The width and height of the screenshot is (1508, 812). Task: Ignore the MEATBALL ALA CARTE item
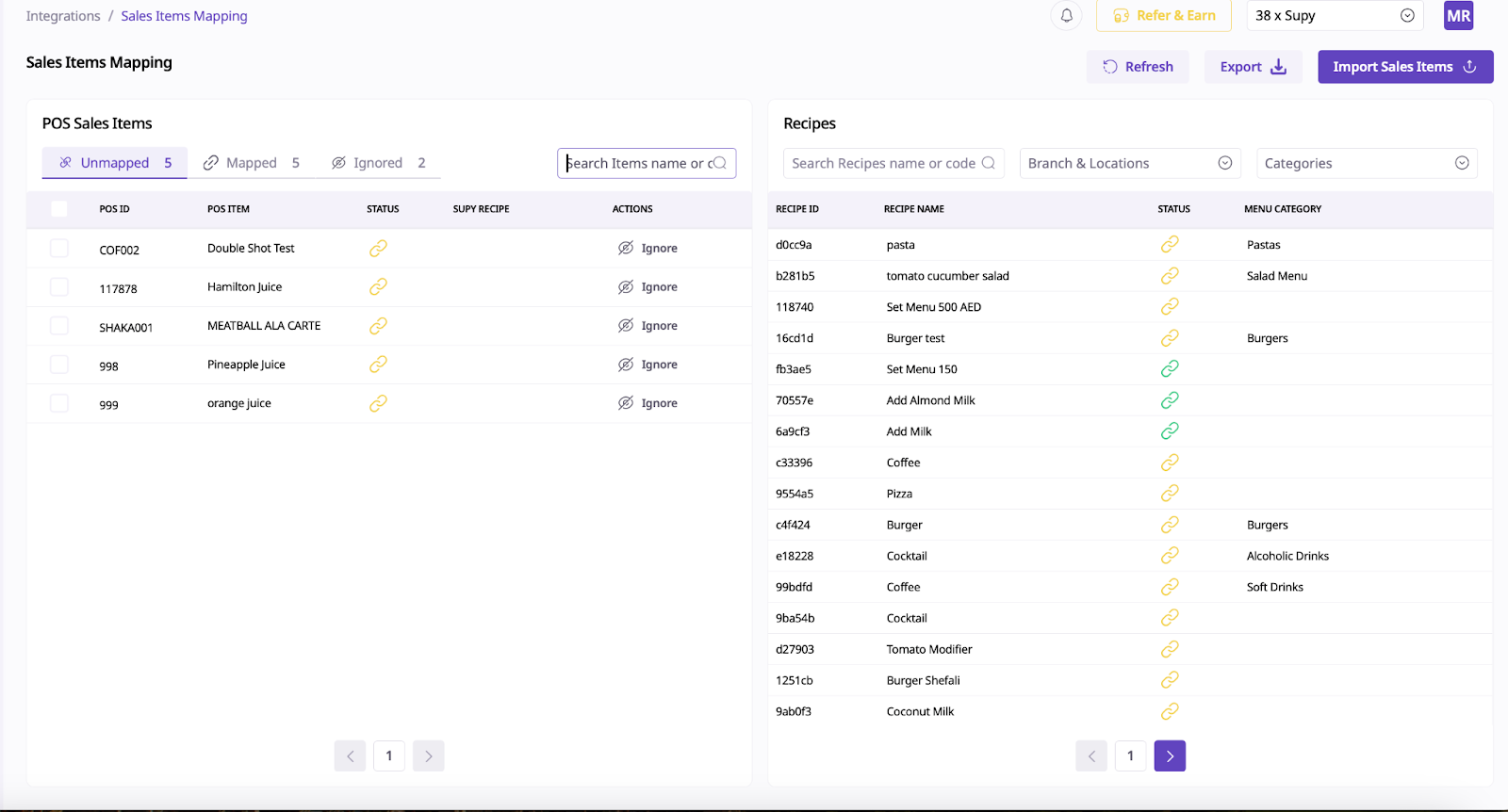coord(647,326)
